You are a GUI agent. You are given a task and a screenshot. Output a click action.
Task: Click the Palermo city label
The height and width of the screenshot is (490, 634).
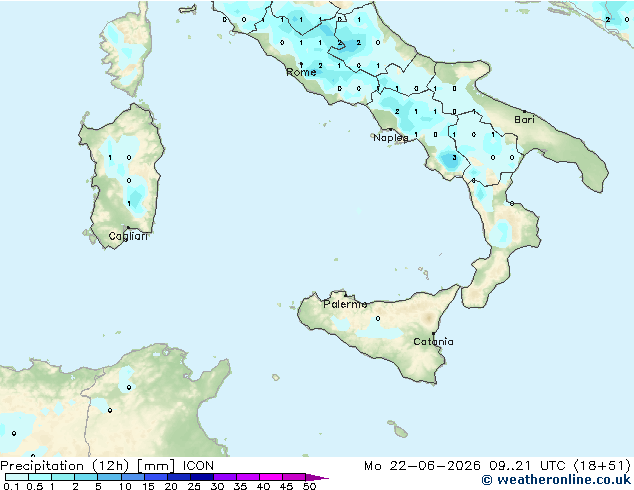point(345,304)
